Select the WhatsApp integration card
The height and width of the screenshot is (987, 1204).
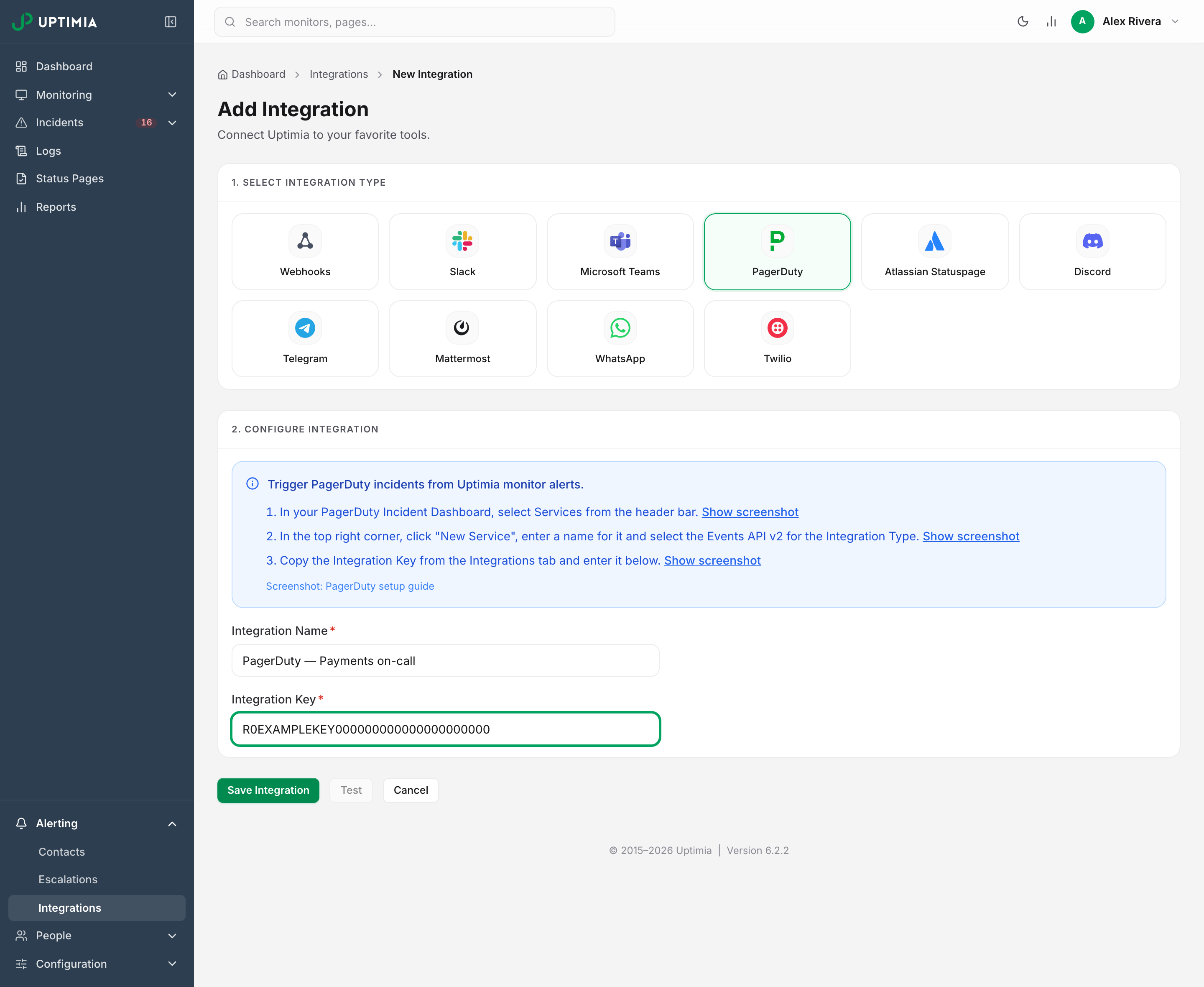pyautogui.click(x=620, y=339)
